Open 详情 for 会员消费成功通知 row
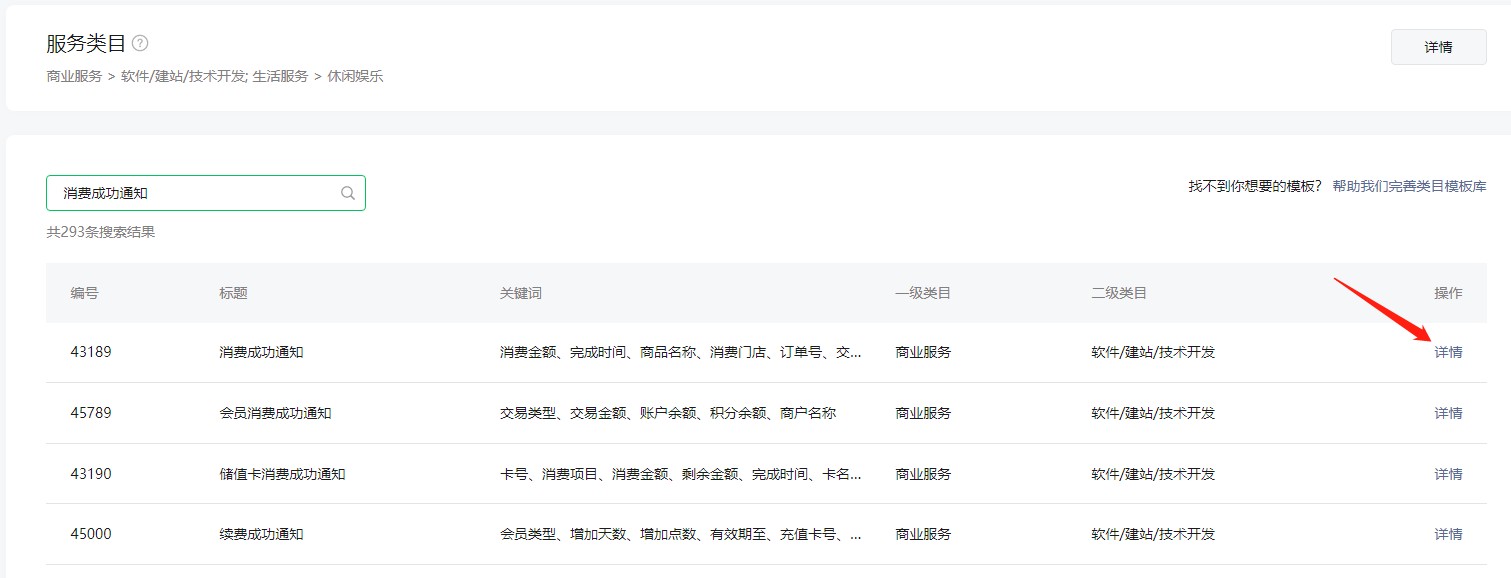 click(x=1448, y=413)
